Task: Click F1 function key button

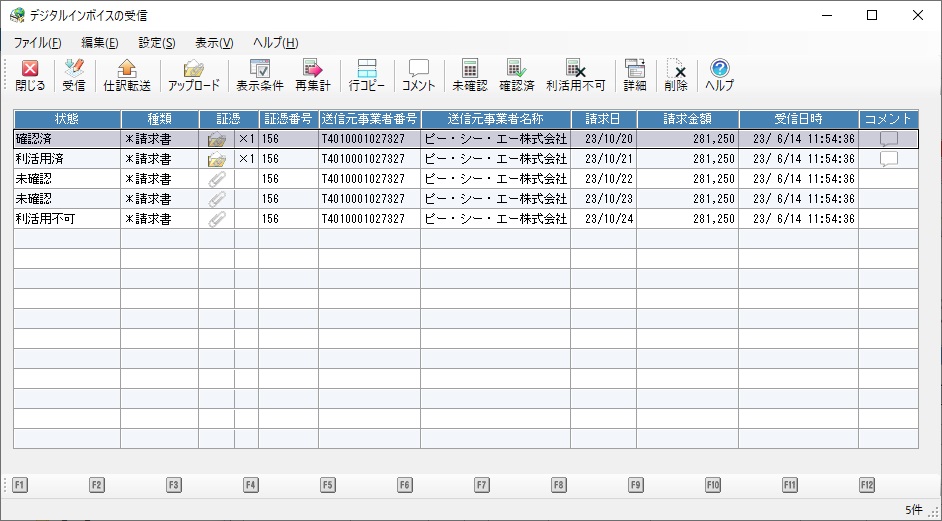Action: tap(20, 485)
